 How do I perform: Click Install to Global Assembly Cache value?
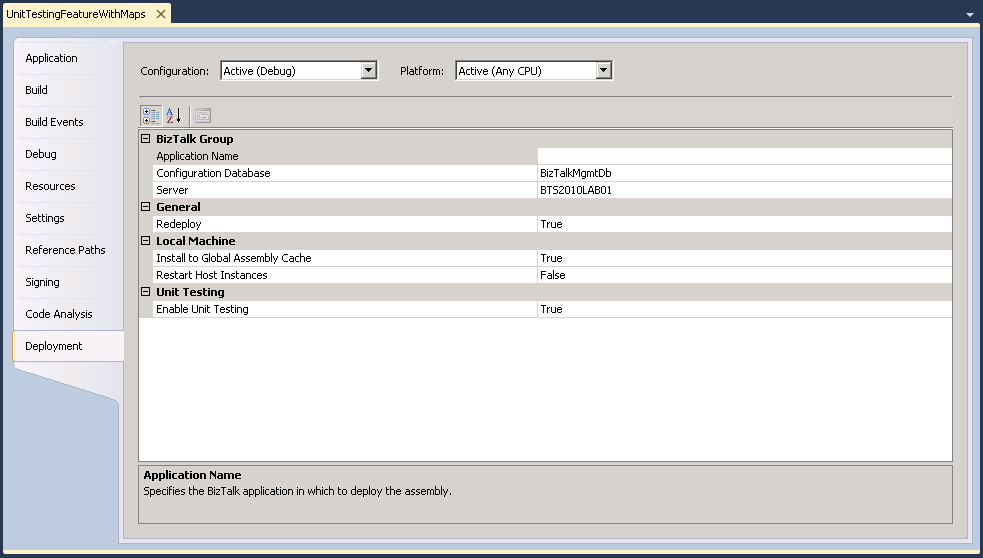744,258
